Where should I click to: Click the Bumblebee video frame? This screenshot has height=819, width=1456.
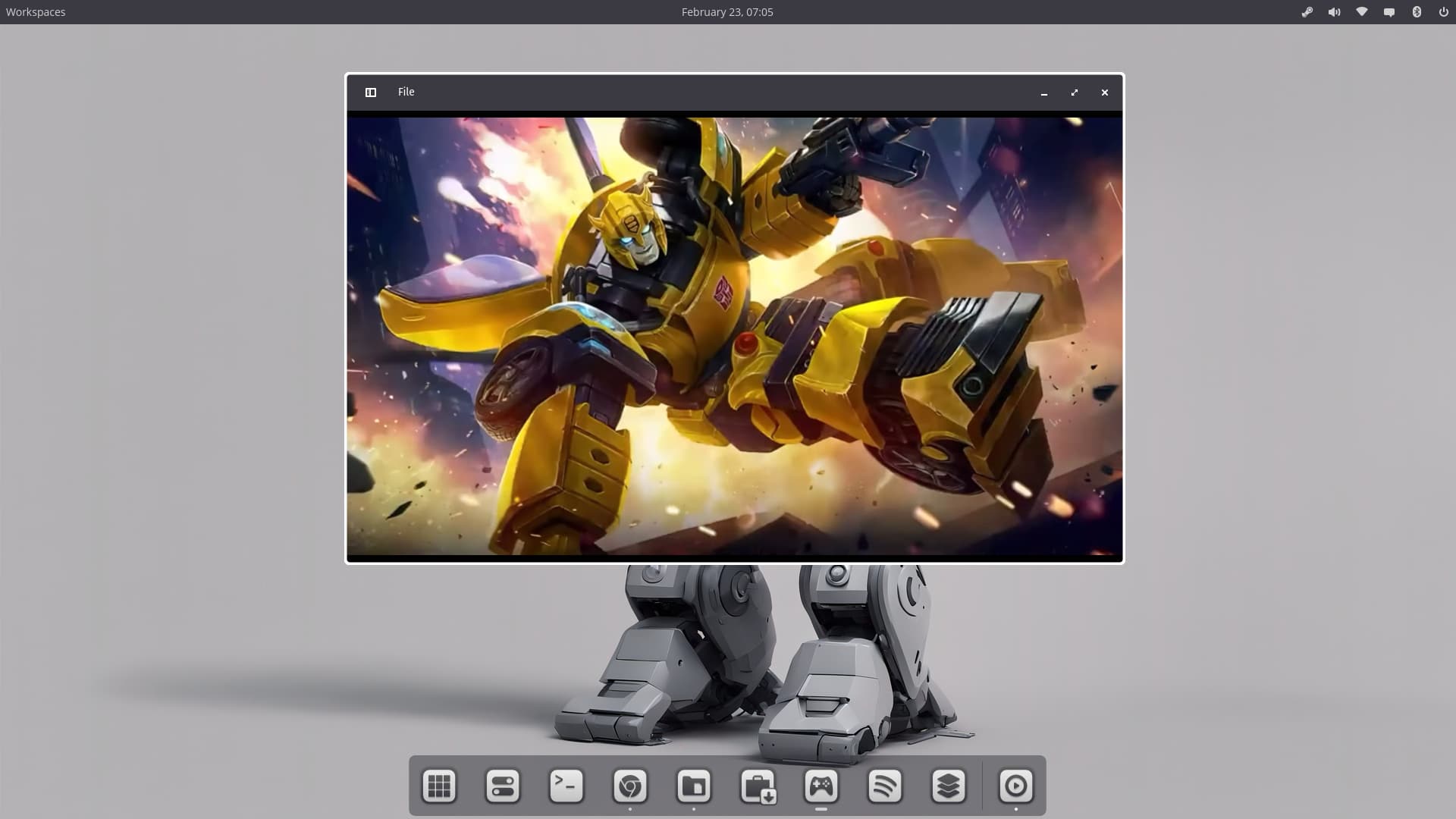click(x=735, y=336)
